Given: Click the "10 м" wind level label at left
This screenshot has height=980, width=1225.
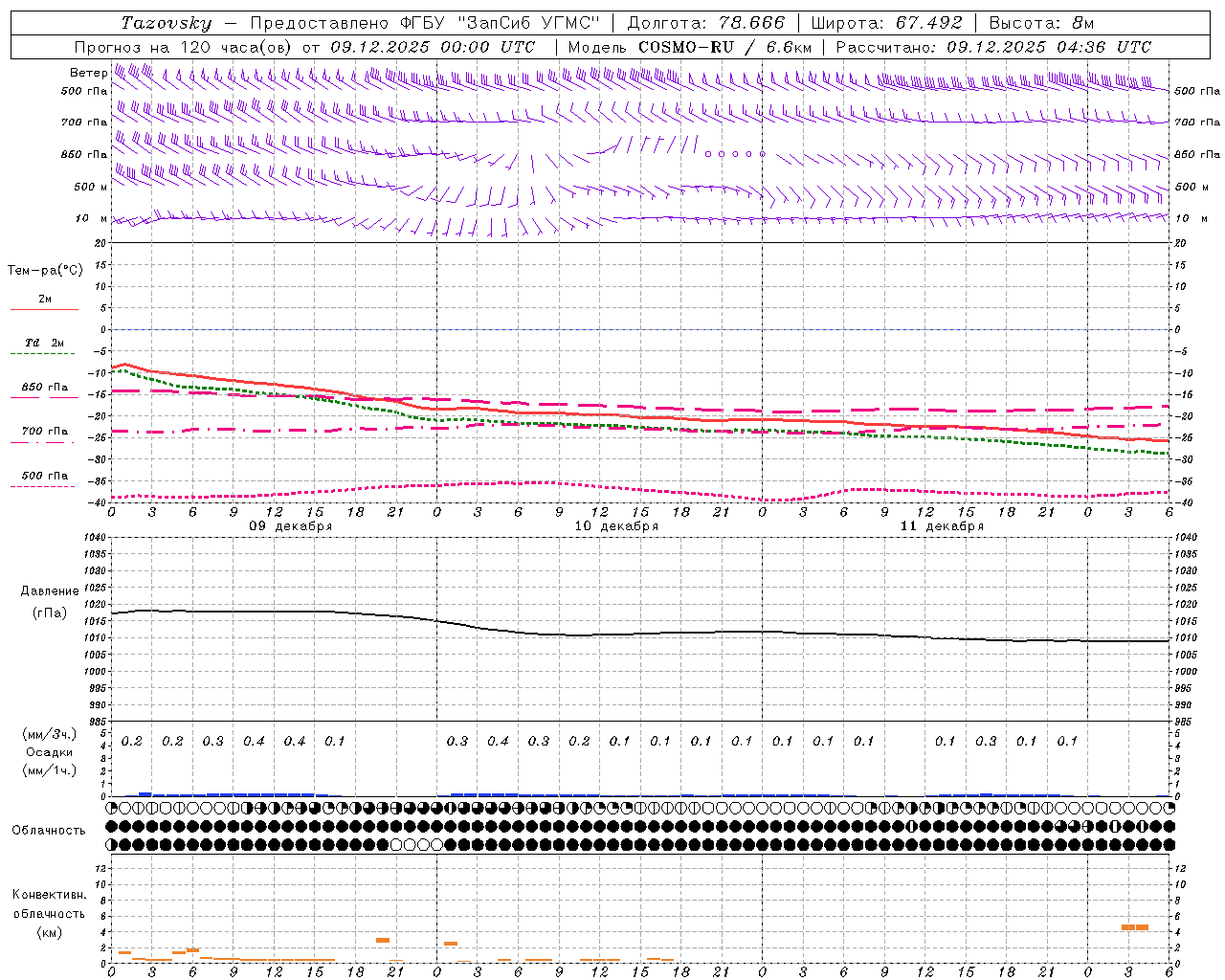Looking at the screenshot, I should coord(92,218).
